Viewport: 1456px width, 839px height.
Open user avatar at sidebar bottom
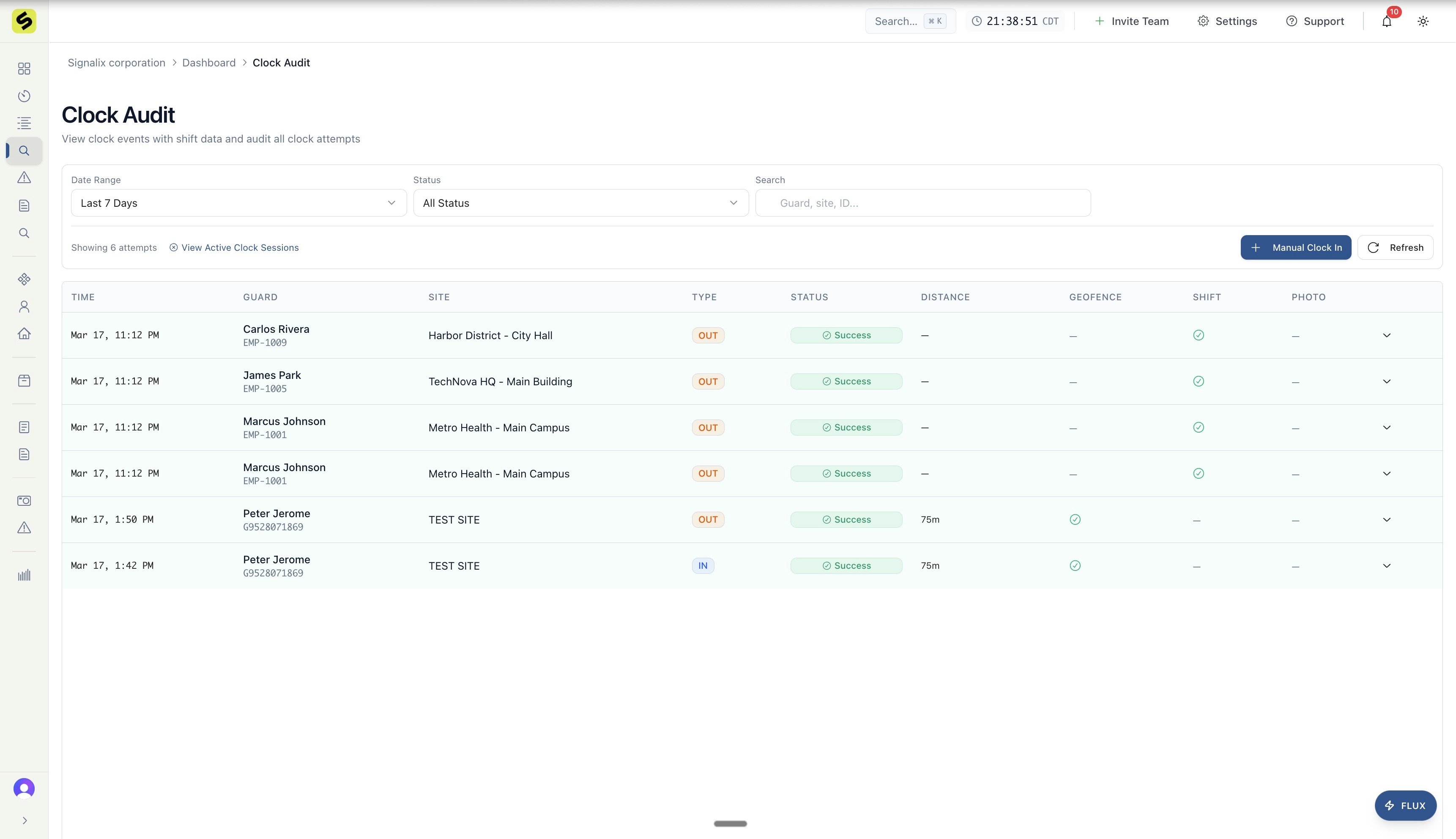pos(24,788)
